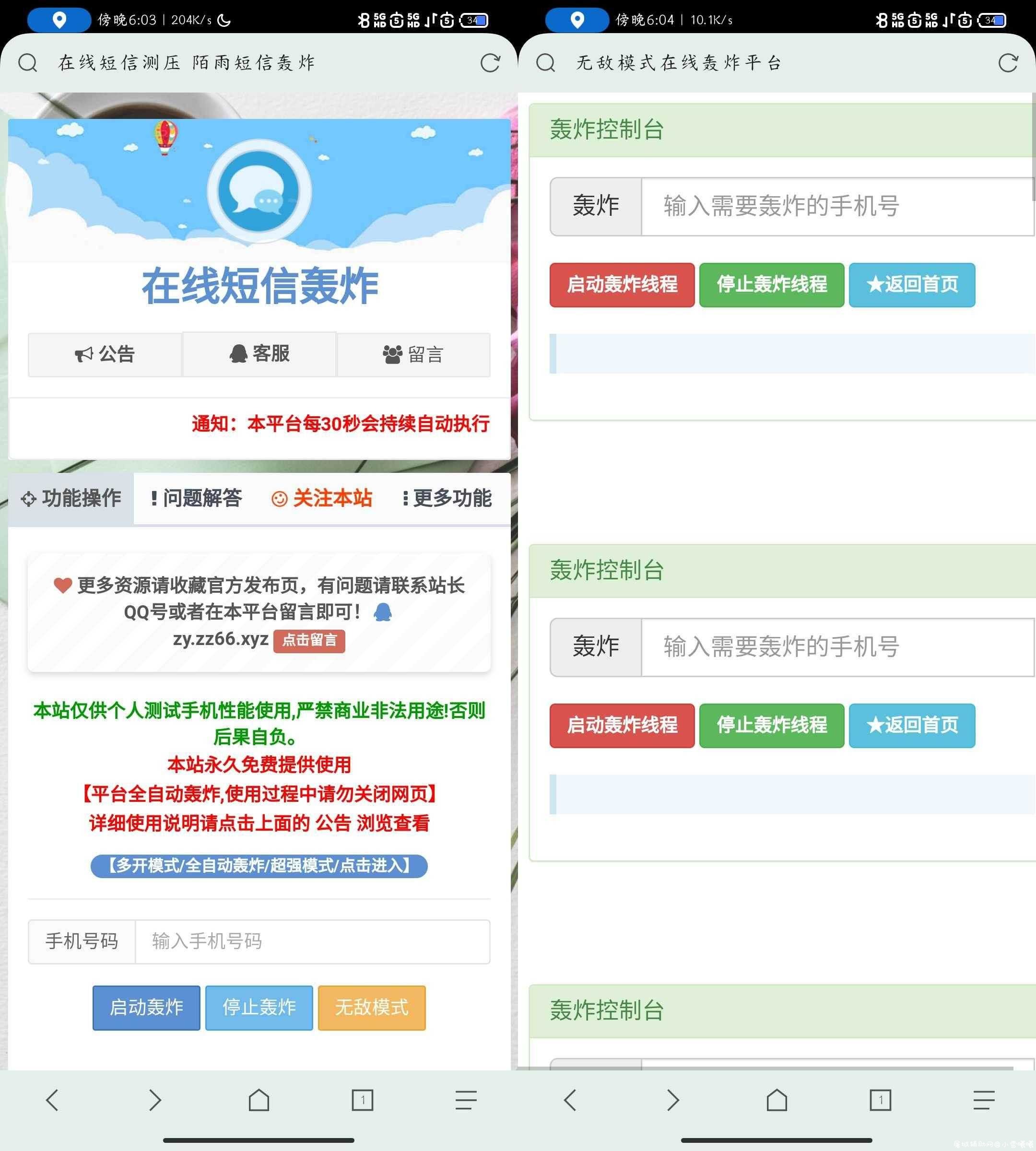Open home in right browser
Viewport: 1036px width, 1151px height.
777,1100
